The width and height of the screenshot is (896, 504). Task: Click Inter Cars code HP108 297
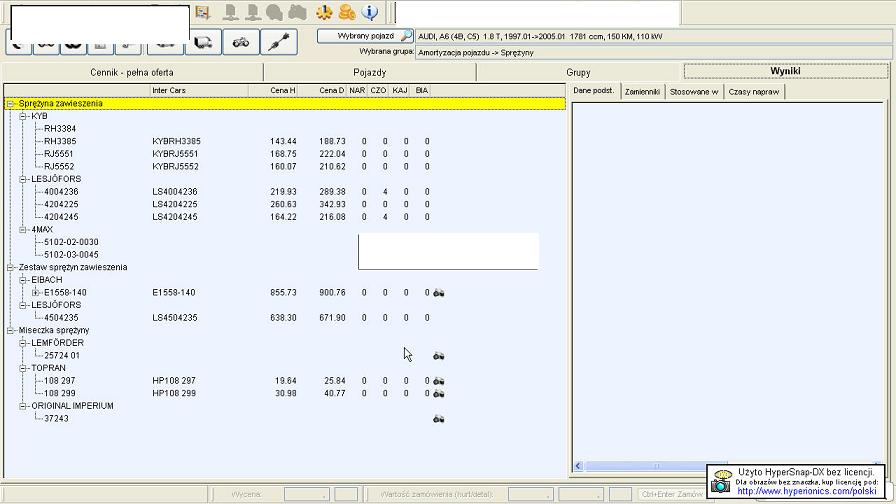click(174, 380)
